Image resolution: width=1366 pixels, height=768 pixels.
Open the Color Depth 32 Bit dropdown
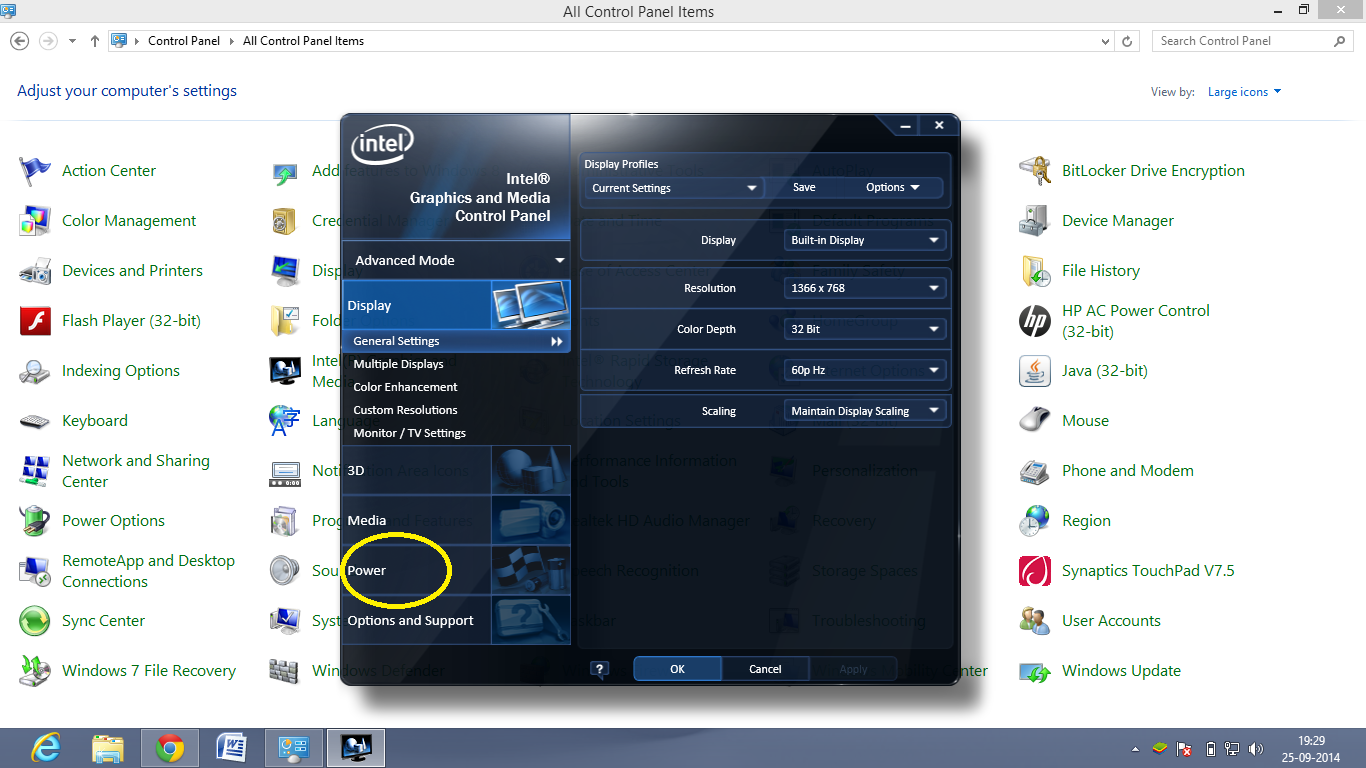[x=865, y=329]
